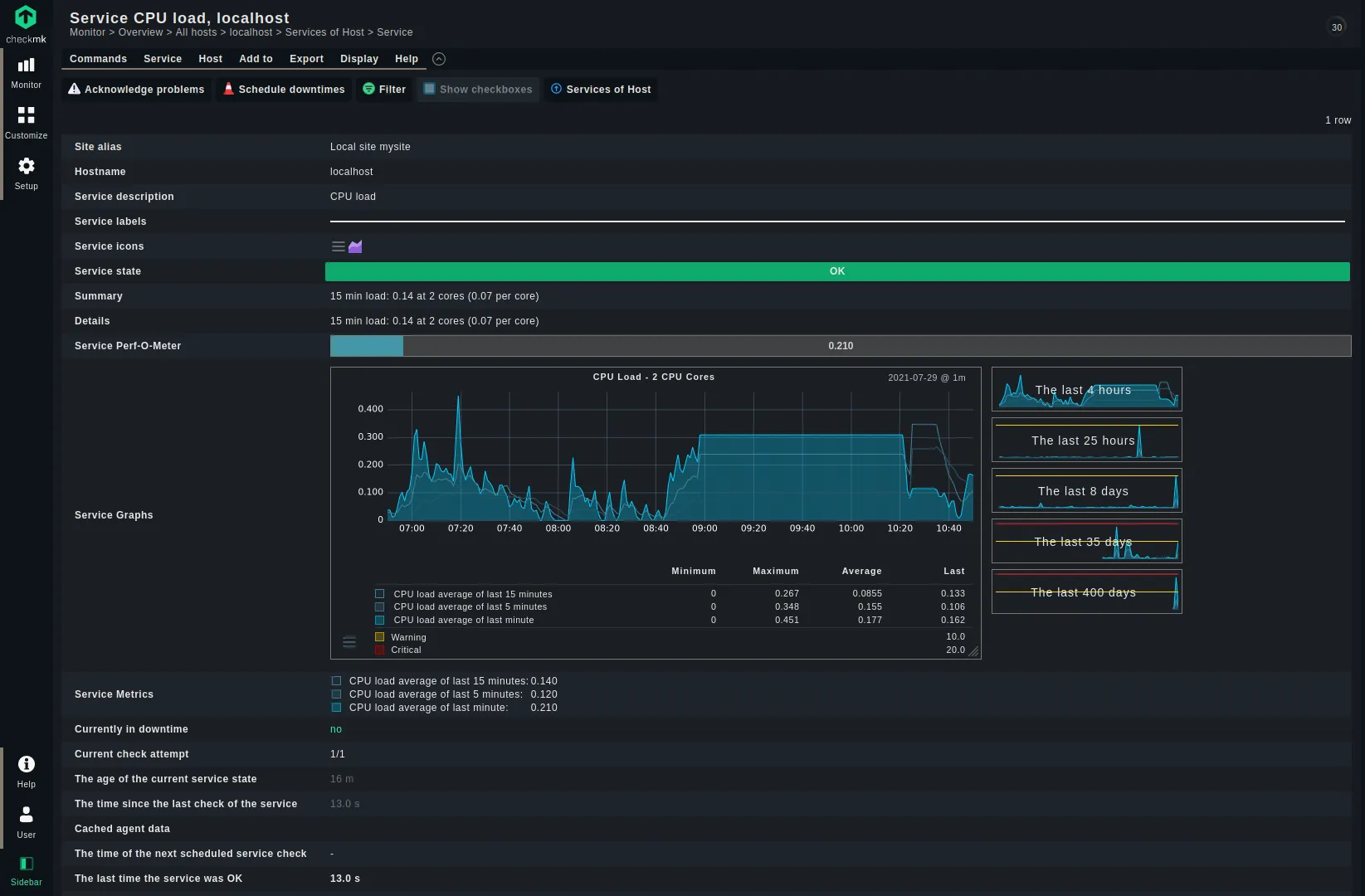Open the Add to menu
This screenshot has height=896, width=1365.
click(256, 59)
